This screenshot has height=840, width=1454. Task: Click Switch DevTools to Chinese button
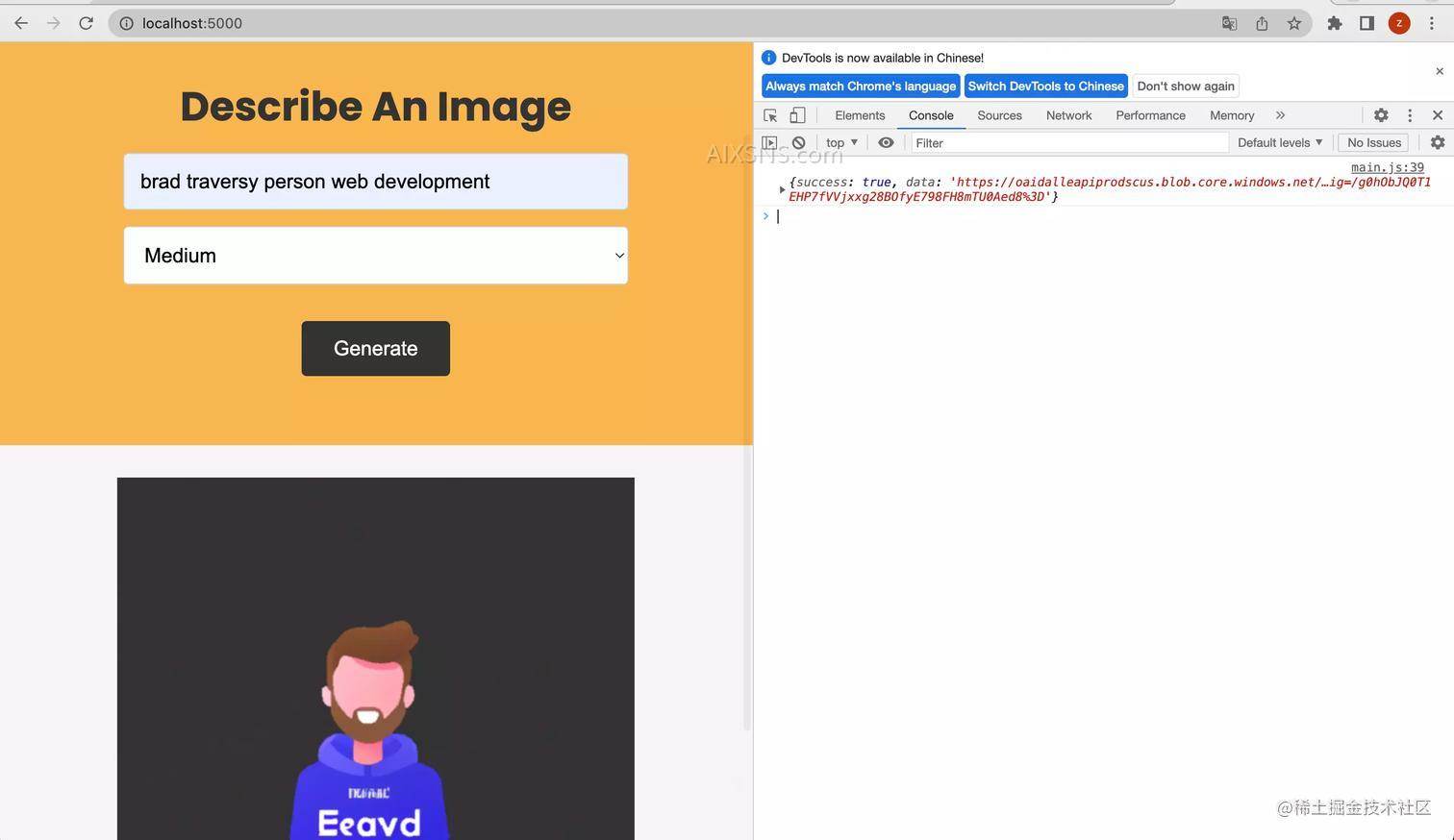[x=1045, y=86]
